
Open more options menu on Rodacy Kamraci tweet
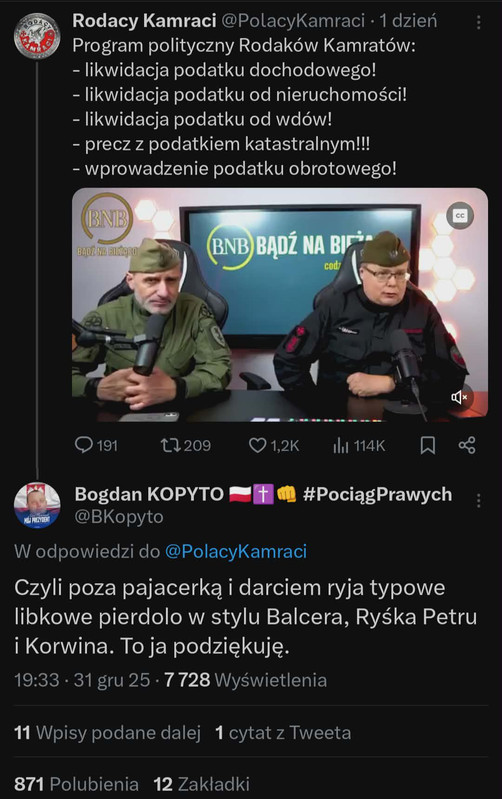pyautogui.click(x=478, y=22)
